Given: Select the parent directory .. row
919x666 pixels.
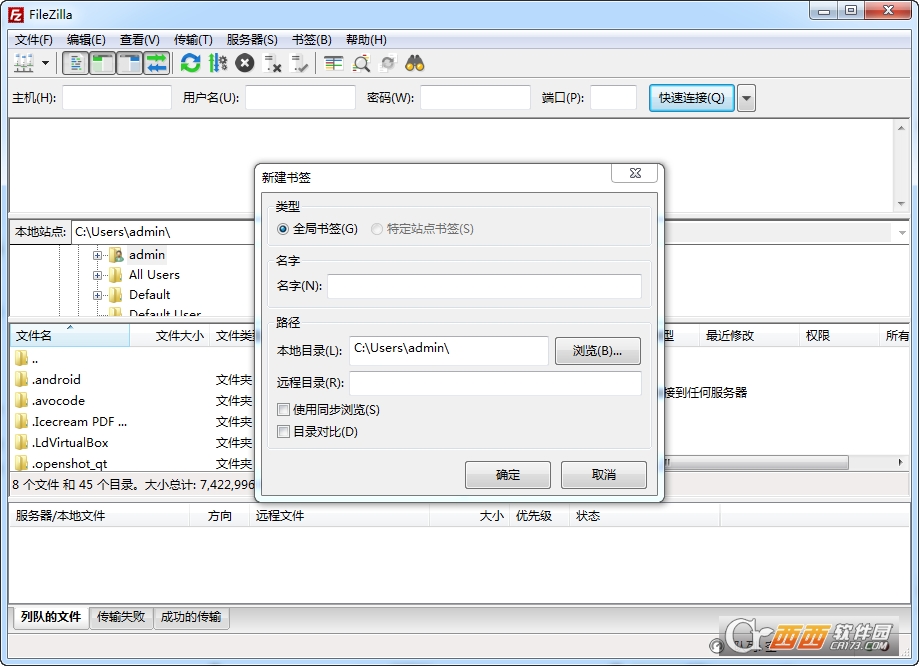Looking at the screenshot, I should (133, 359).
